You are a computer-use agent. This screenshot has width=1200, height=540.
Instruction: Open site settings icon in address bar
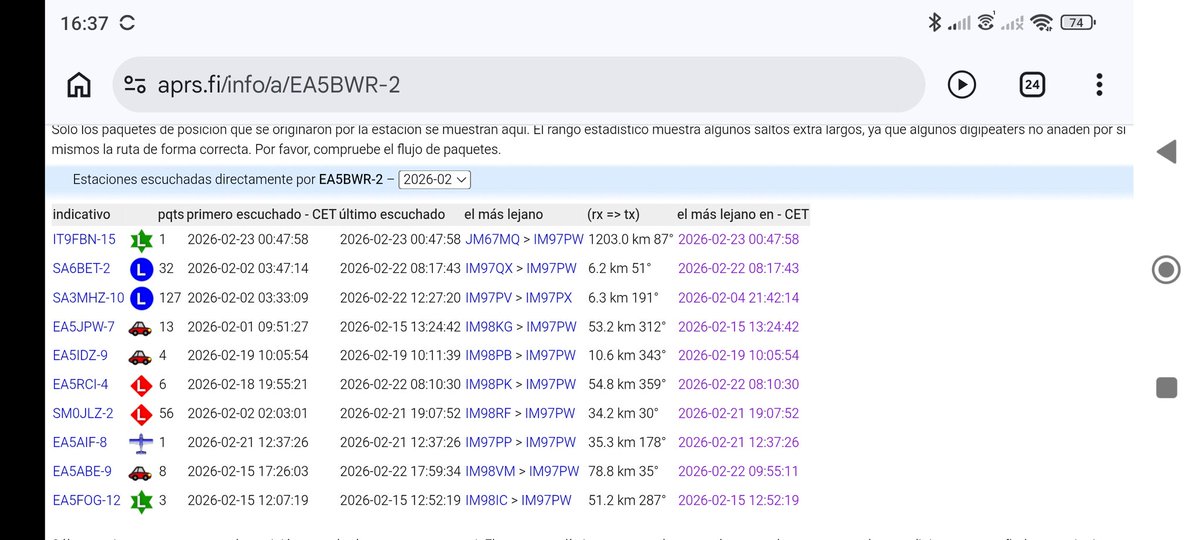click(x=135, y=85)
